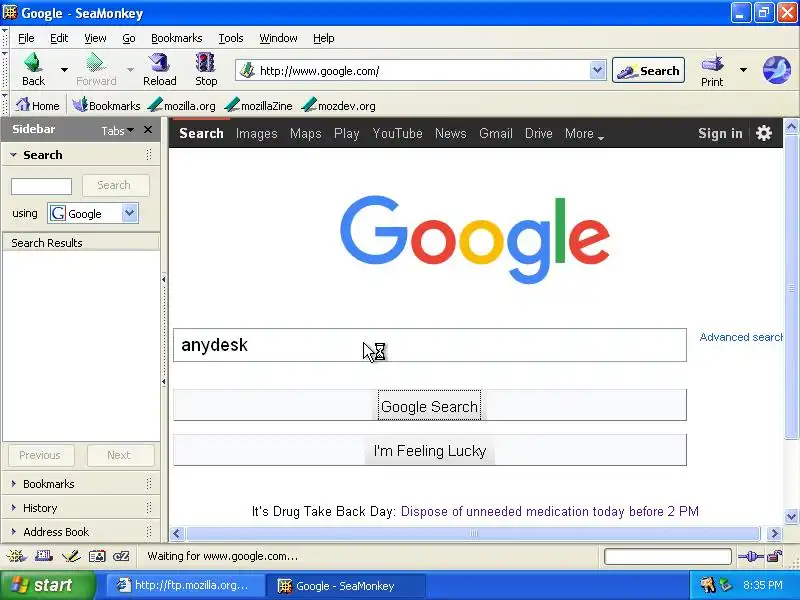Expand the sidebar Bookmarks panel
800x600 pixels.
tap(48, 484)
